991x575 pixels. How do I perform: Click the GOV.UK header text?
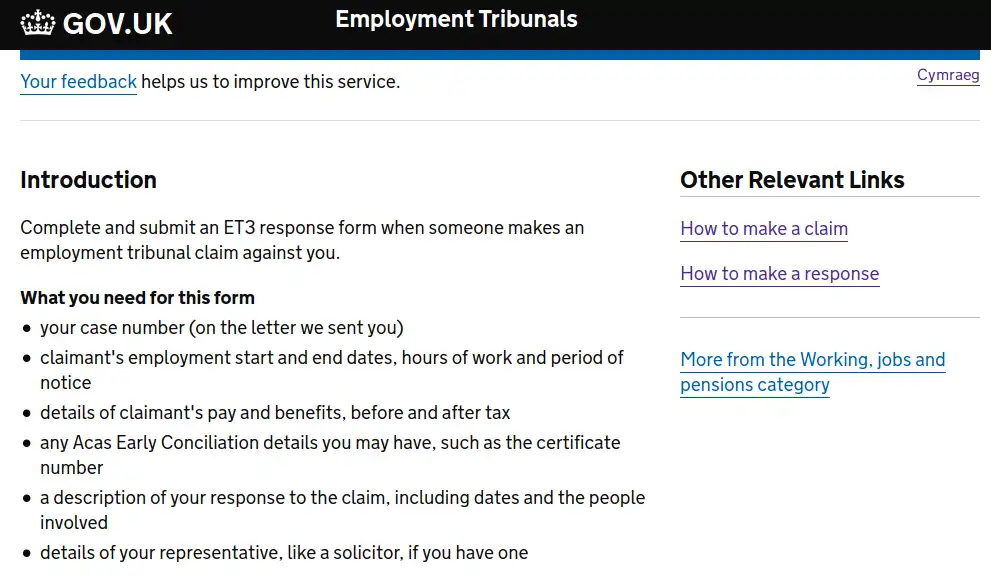pos(117,24)
